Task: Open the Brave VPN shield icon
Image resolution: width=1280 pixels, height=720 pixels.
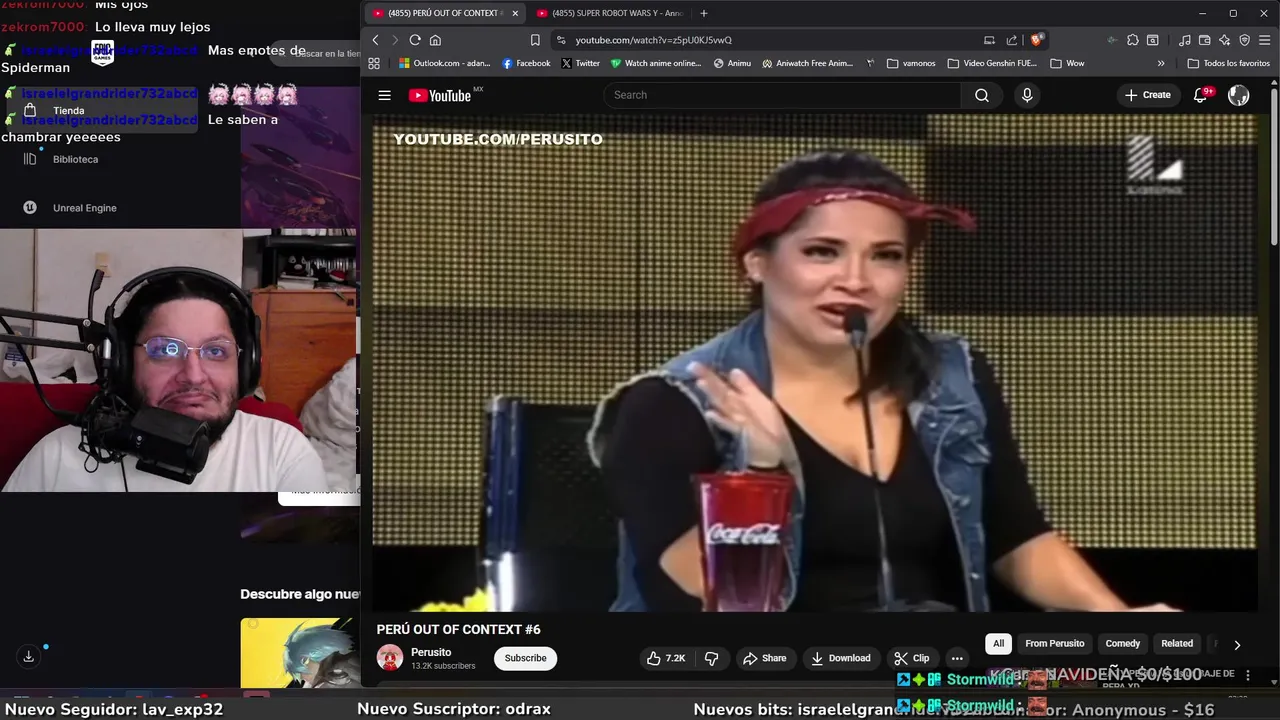Action: point(1245,40)
